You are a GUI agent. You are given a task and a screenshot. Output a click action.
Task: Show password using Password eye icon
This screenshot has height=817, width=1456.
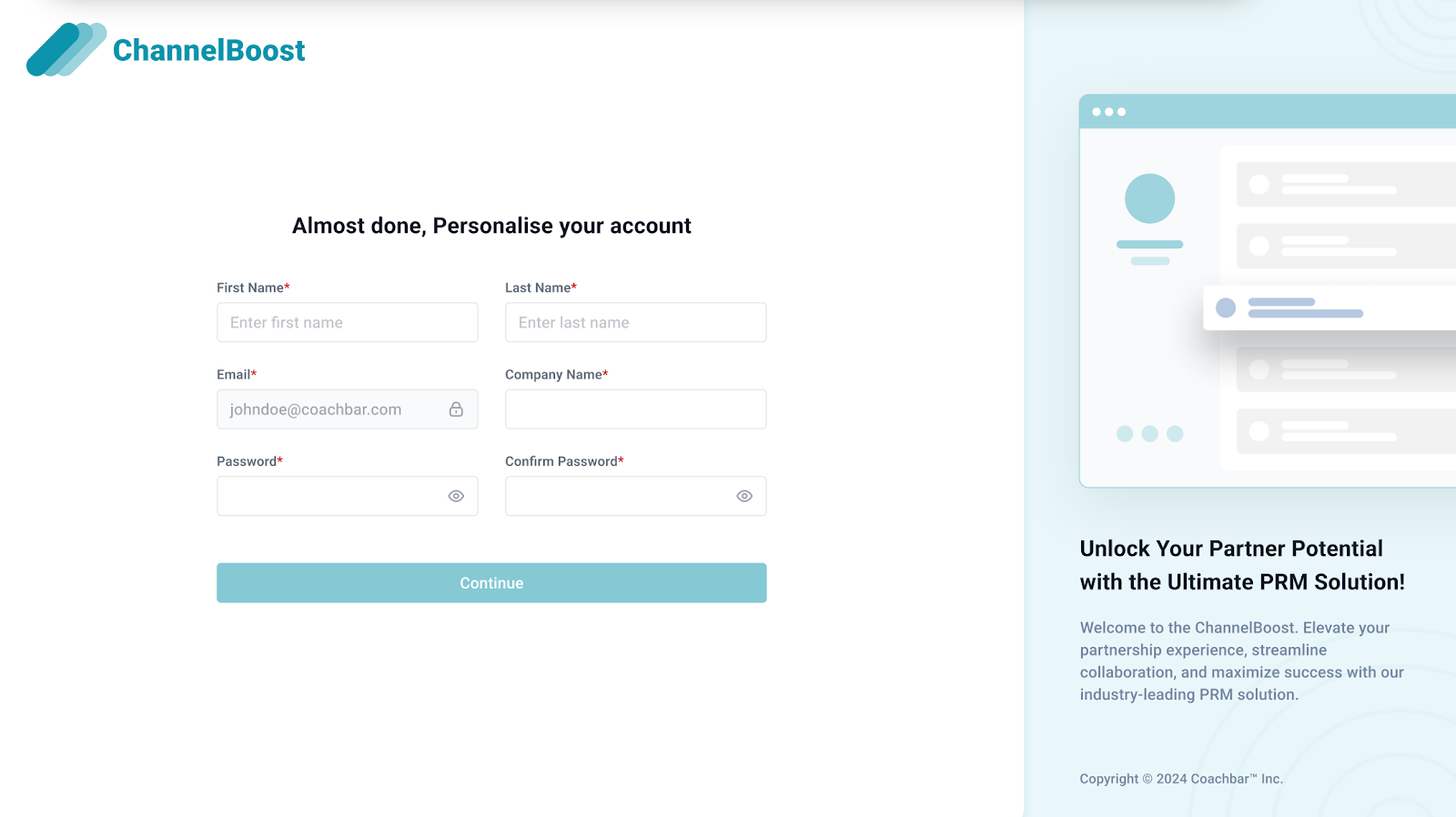click(456, 496)
